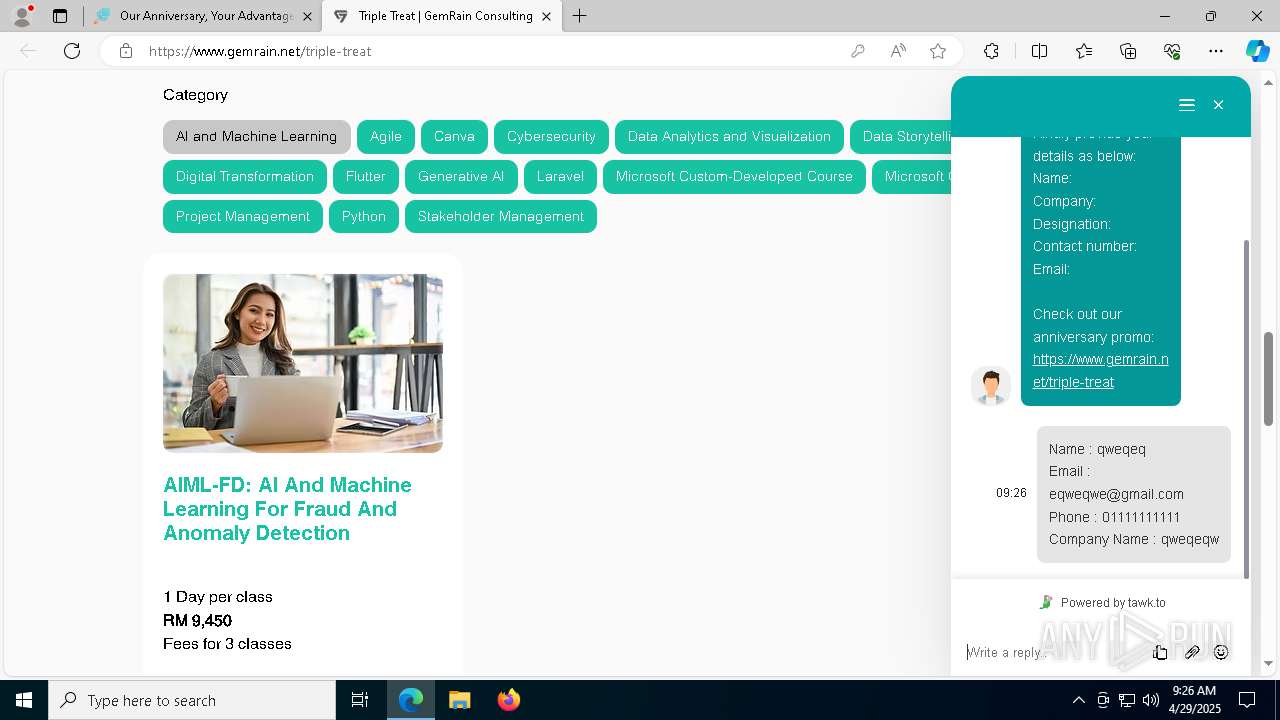Click the address bar URL
Image resolution: width=1280 pixels, height=720 pixels.
pos(260,51)
